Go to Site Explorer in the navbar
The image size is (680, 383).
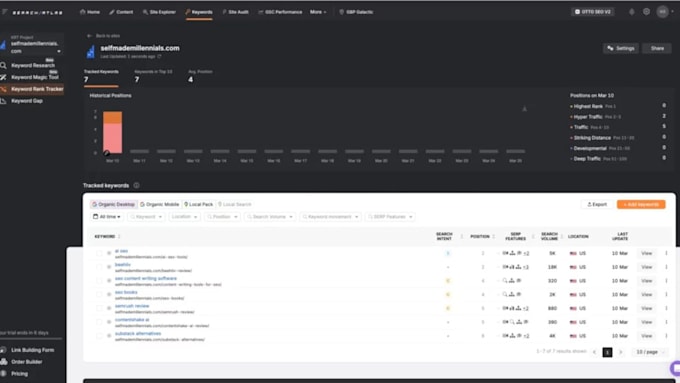click(x=159, y=12)
